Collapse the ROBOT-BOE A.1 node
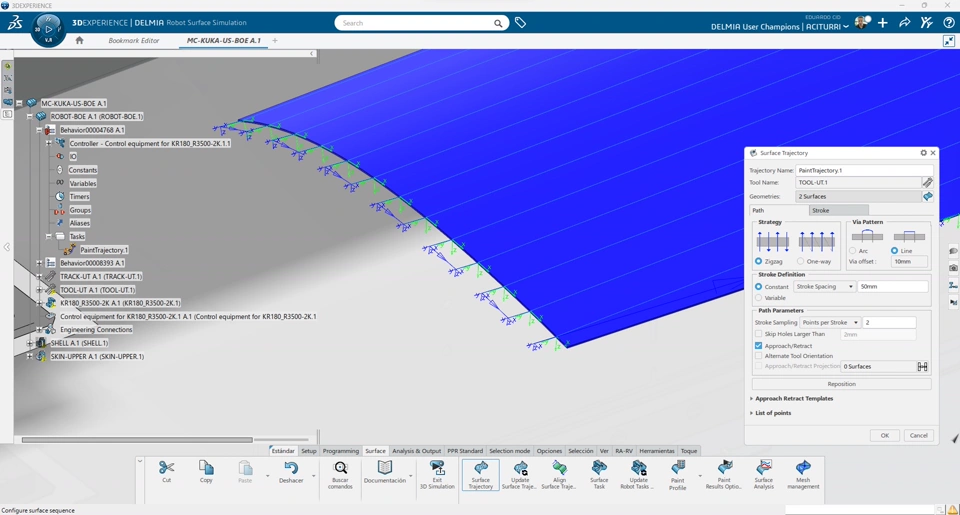960x515 pixels. pyautogui.click(x=29, y=116)
